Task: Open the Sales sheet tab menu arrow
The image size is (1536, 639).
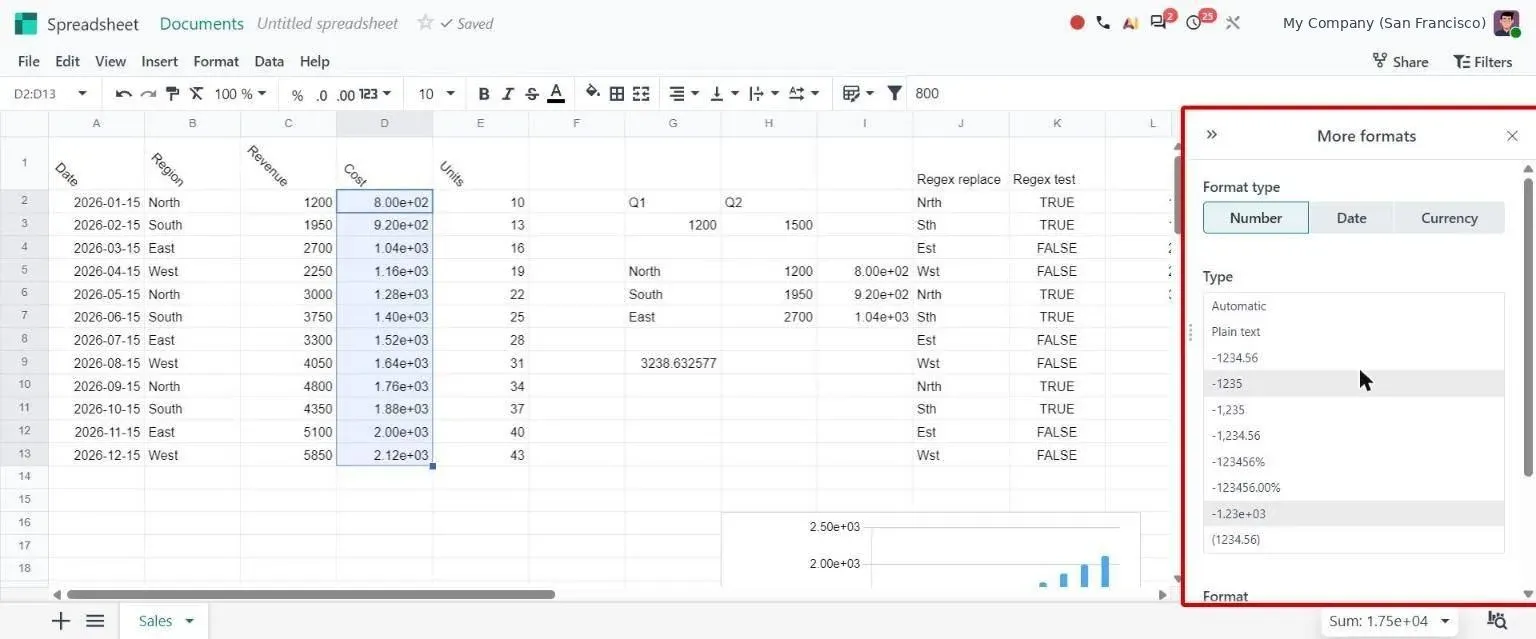Action: 190,621
